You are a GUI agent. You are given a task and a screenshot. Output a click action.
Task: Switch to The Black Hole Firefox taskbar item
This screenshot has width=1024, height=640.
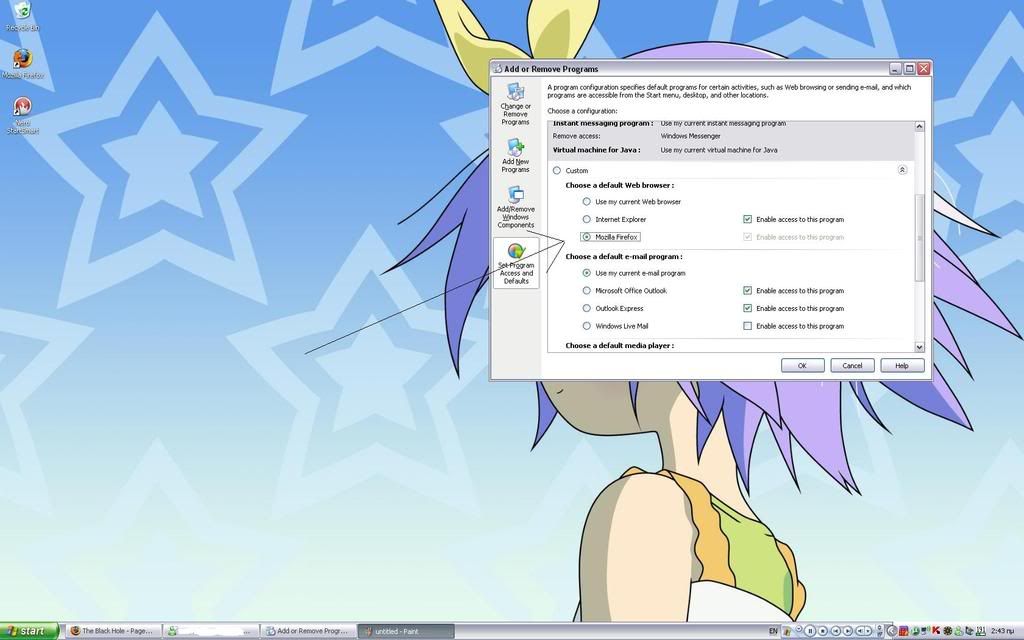click(x=112, y=631)
